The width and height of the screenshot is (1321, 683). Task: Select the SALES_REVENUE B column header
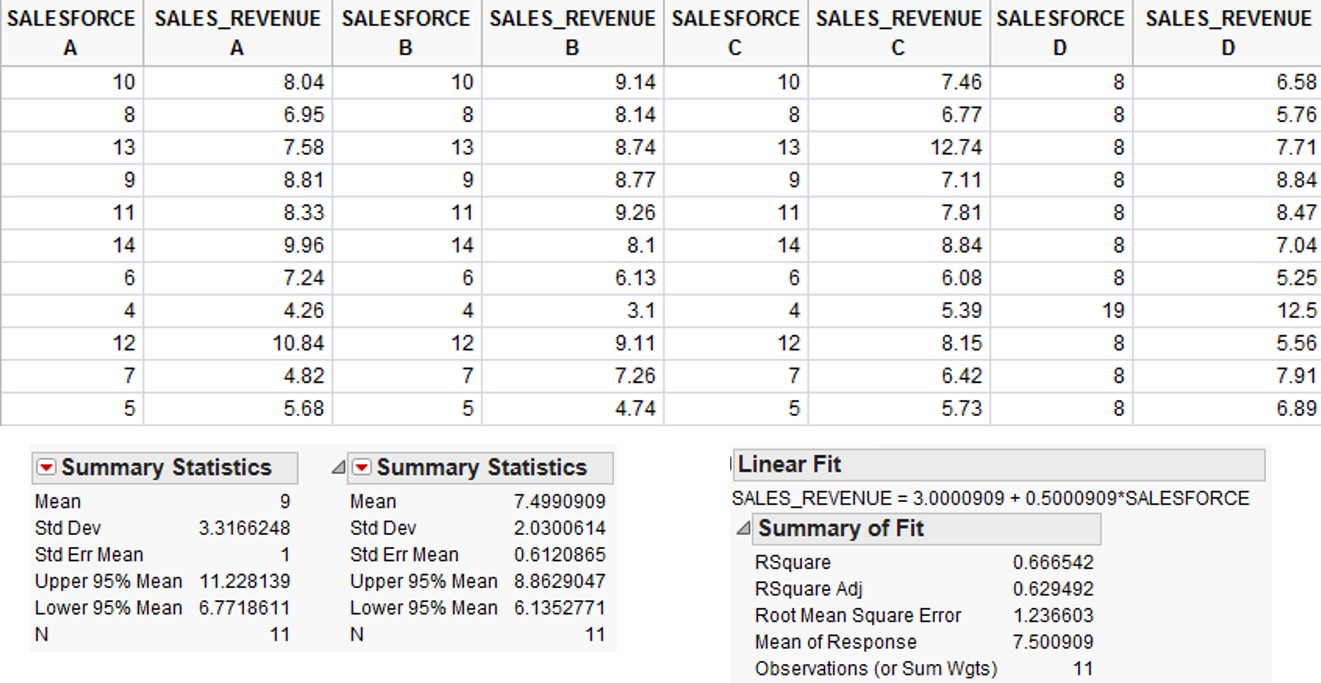(572, 33)
